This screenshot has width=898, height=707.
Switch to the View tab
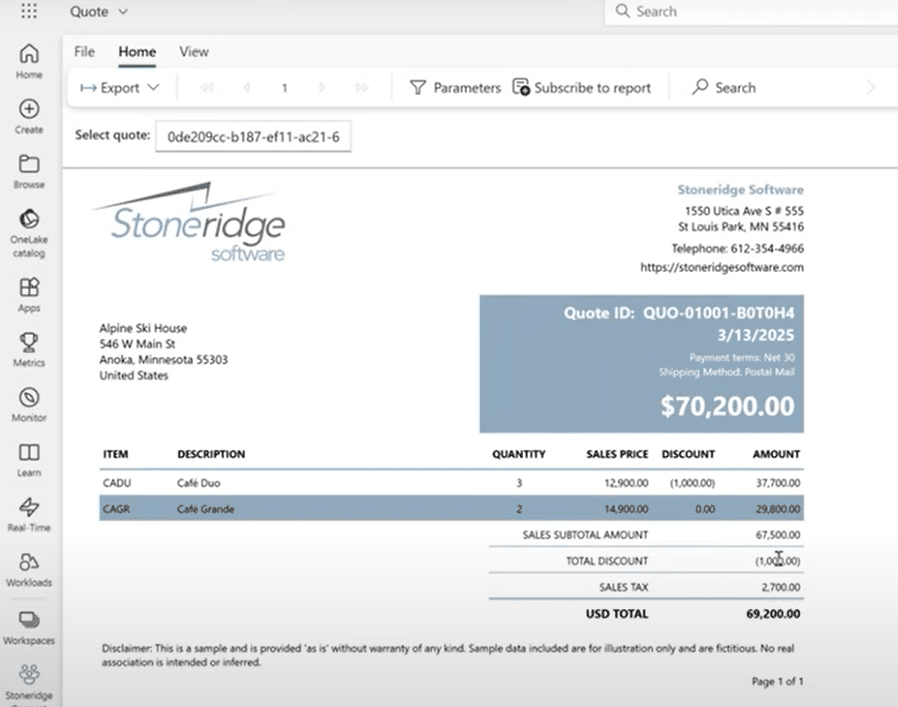[194, 52]
